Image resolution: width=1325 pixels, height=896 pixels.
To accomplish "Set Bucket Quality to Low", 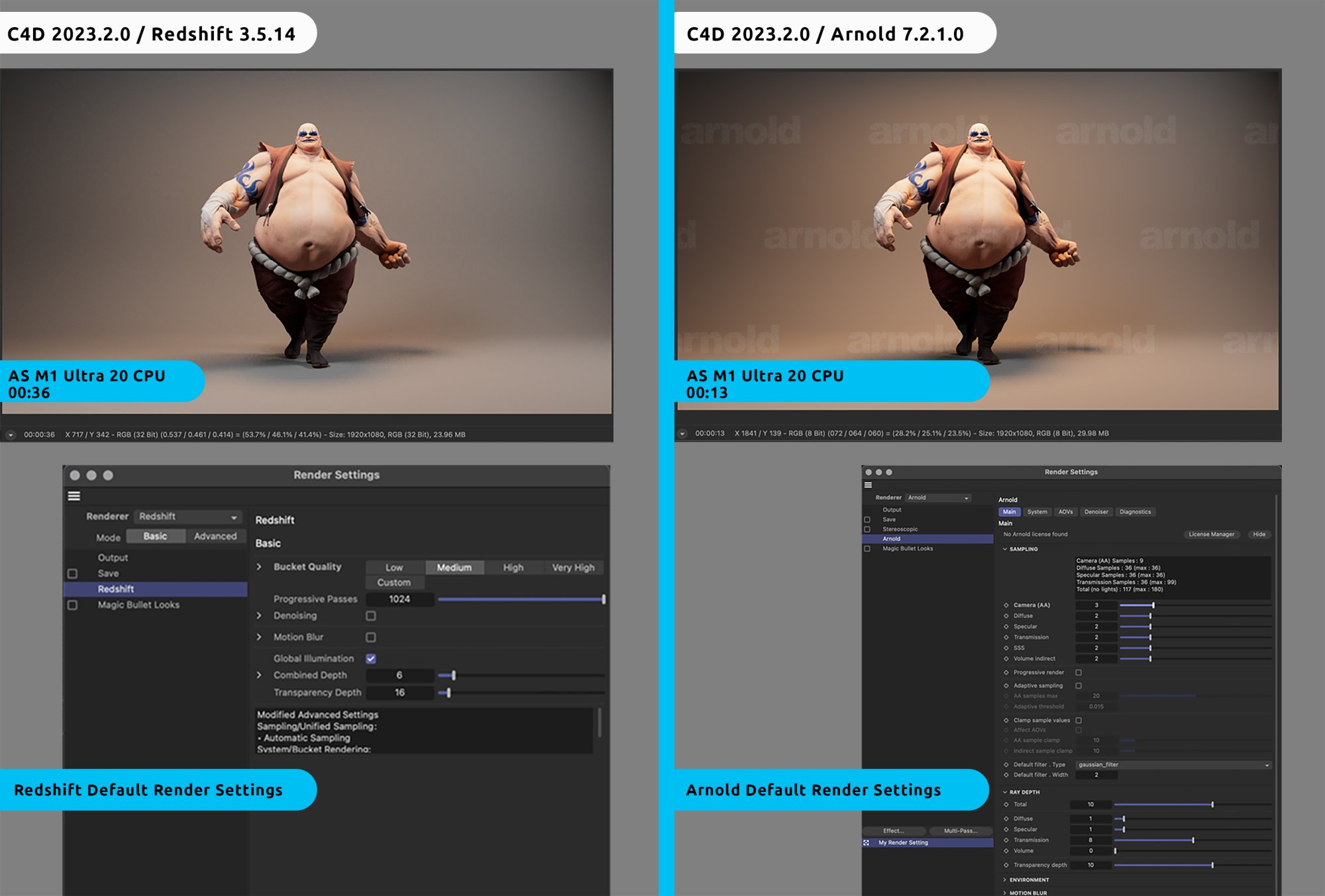I will (x=394, y=568).
